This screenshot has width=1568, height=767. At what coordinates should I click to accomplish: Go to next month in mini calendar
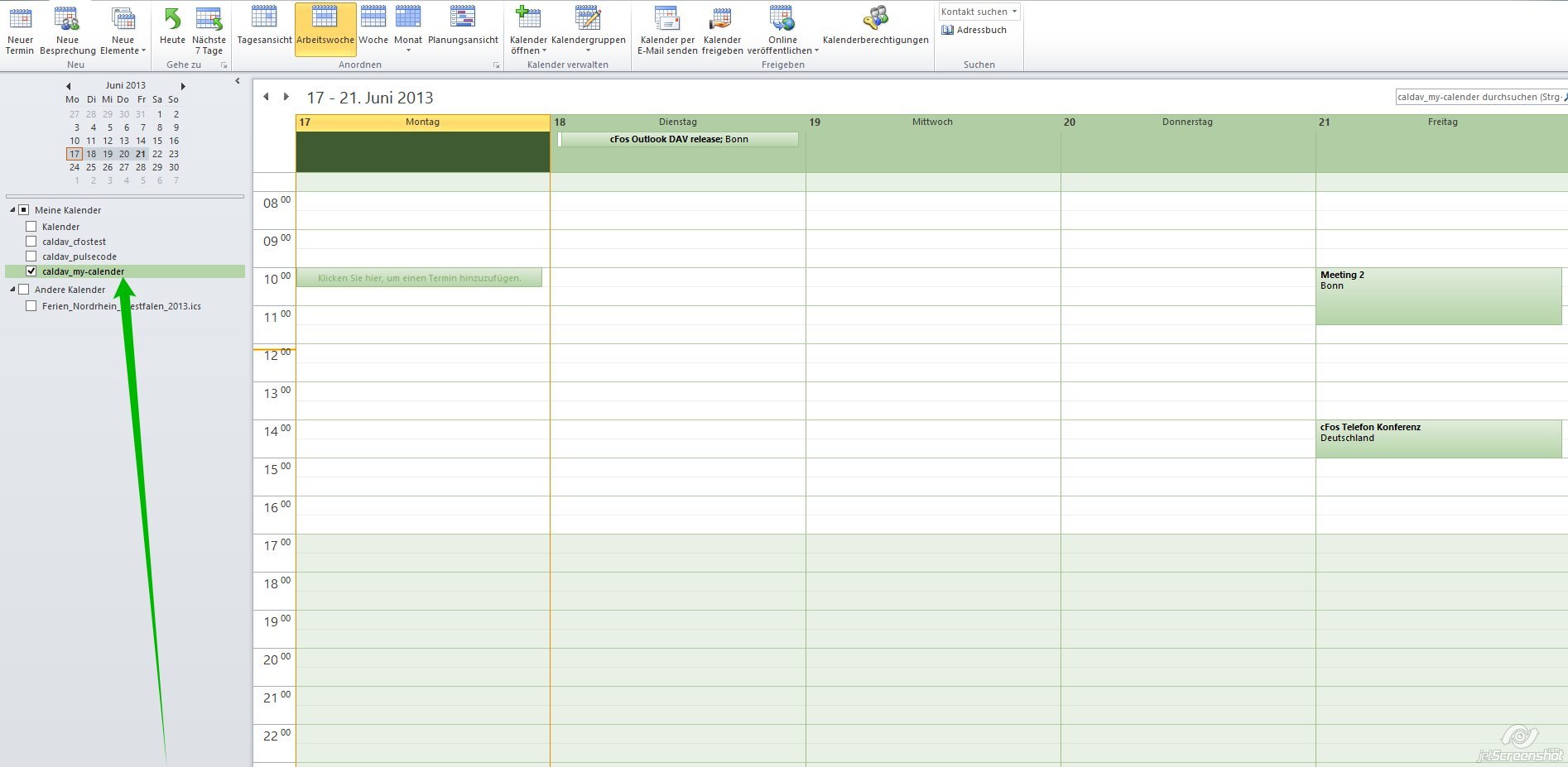[x=183, y=86]
